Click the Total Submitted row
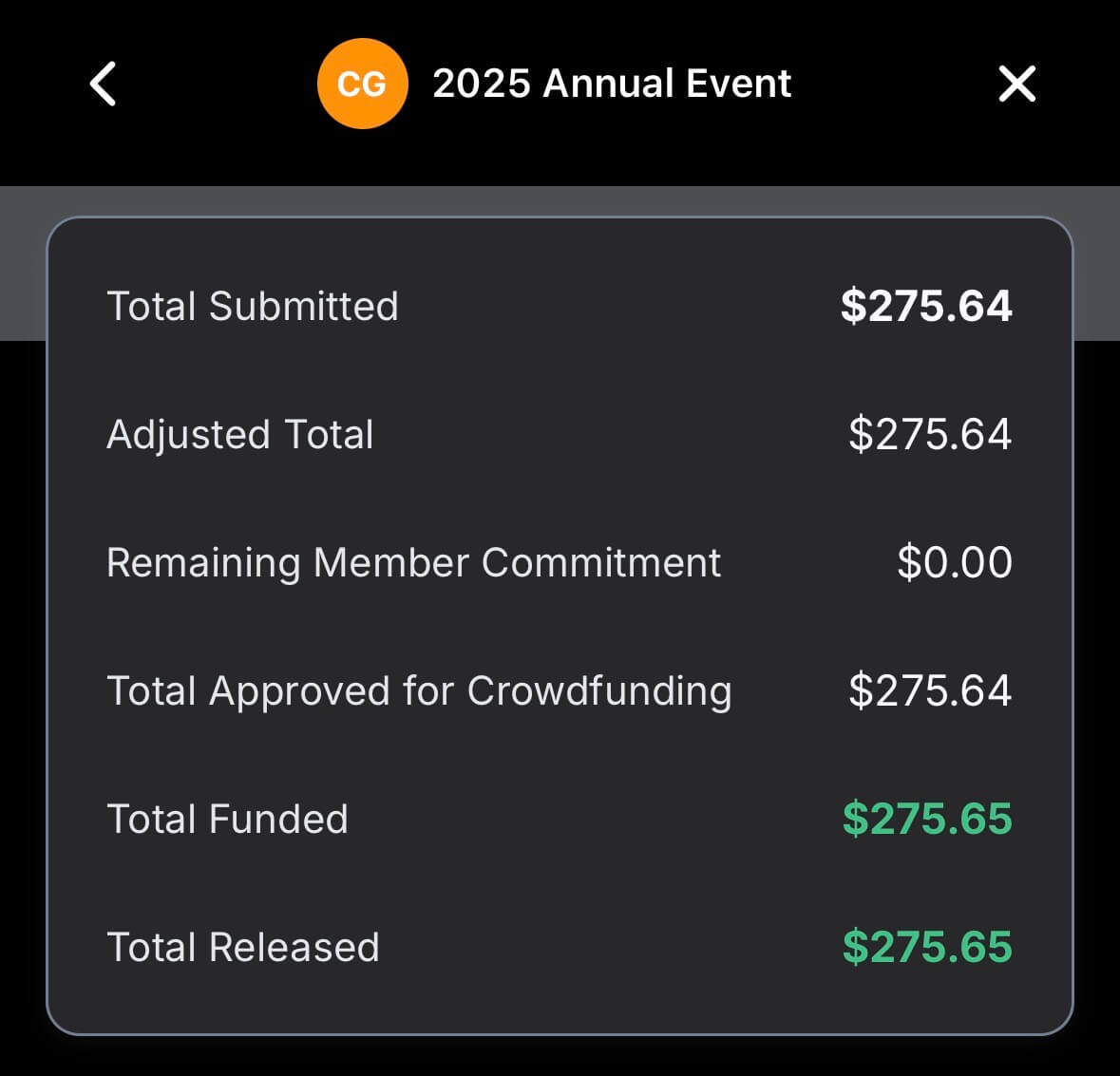This screenshot has height=1076, width=1120. 560,306
